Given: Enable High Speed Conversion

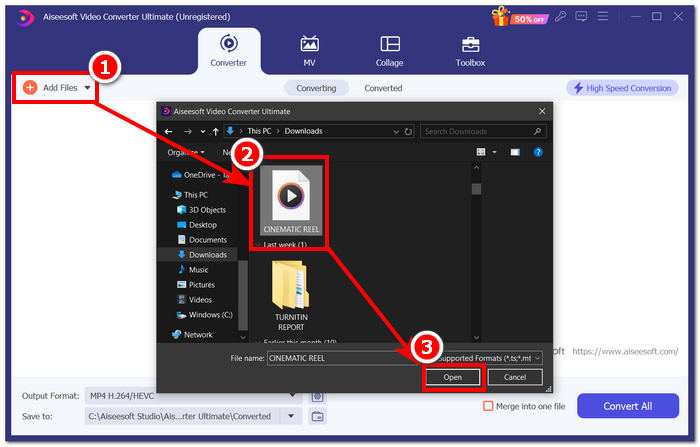Looking at the screenshot, I should click(623, 88).
